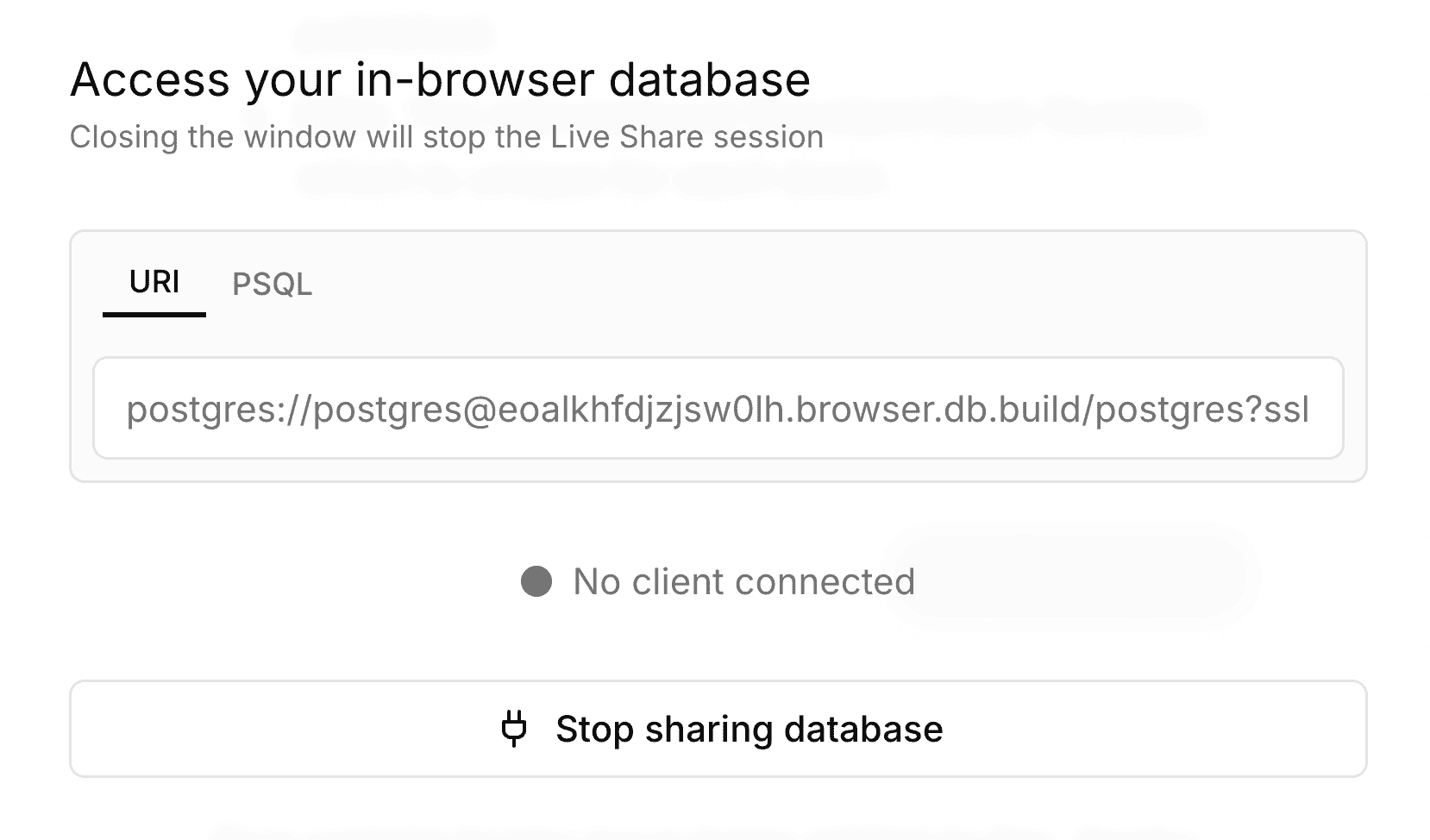1430x840 pixels.
Task: Click the gray connection status dot
Action: pos(536,581)
